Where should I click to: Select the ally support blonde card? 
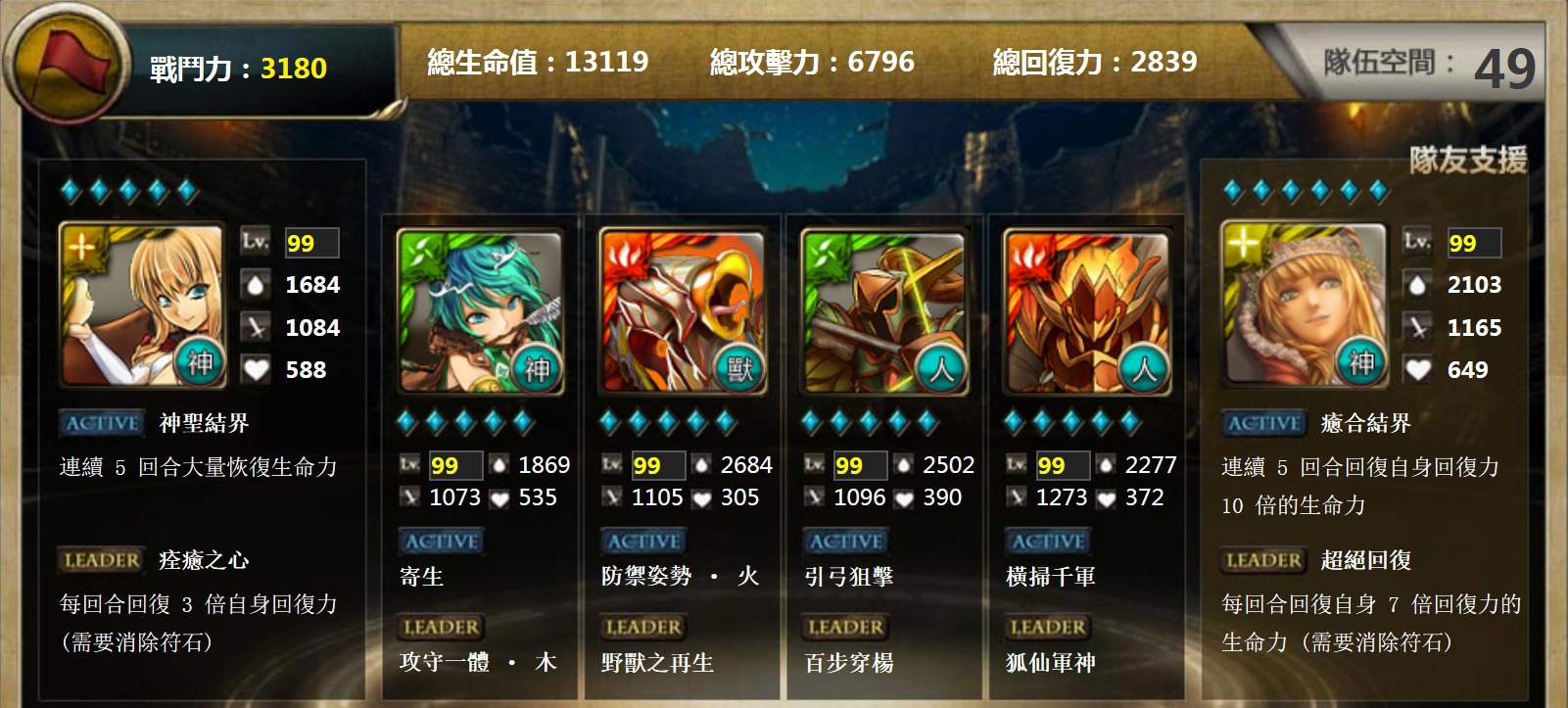click(1304, 306)
